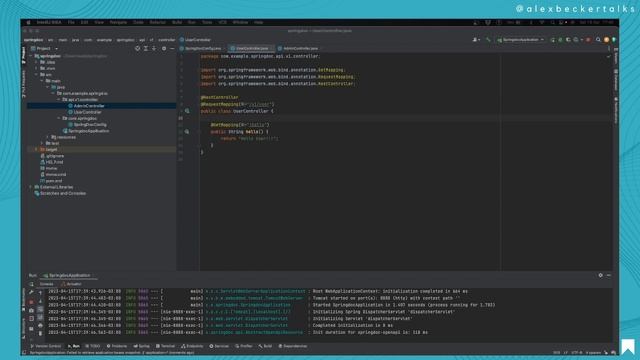The image size is (640, 360).
Task: Select .gitignore in the project tree
Action: pyautogui.click(x=52, y=156)
